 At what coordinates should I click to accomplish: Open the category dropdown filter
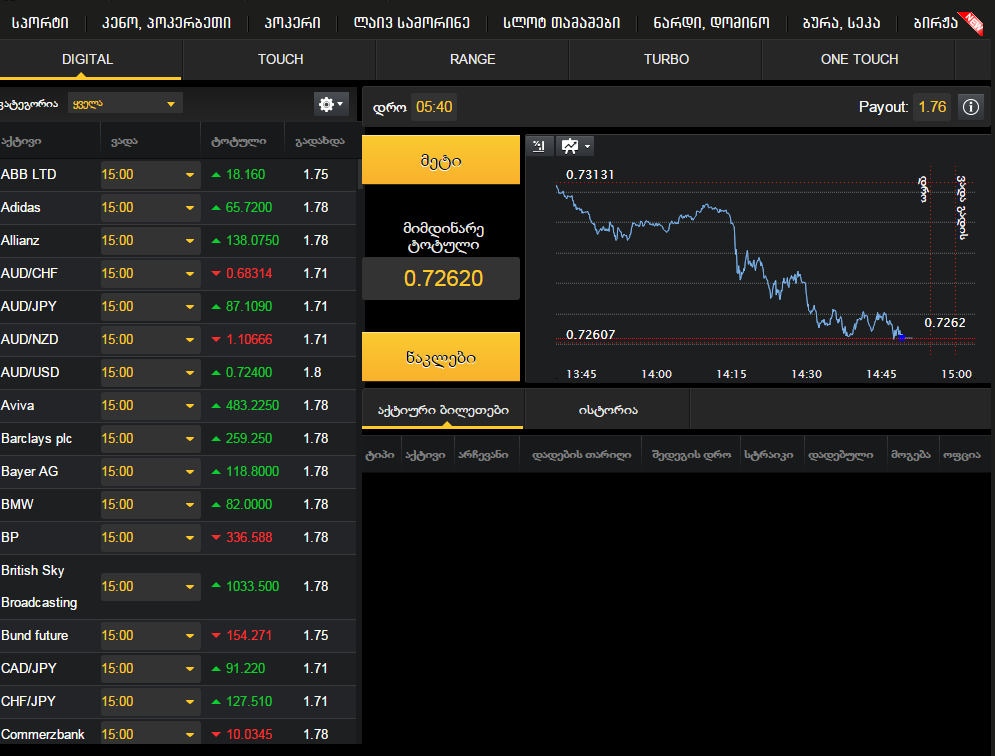coord(125,104)
